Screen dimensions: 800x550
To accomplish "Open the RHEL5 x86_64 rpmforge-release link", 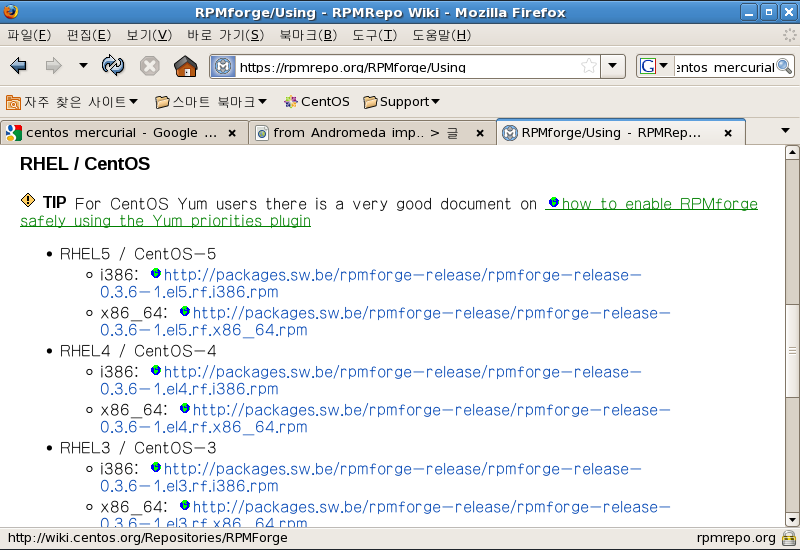I will (x=385, y=321).
